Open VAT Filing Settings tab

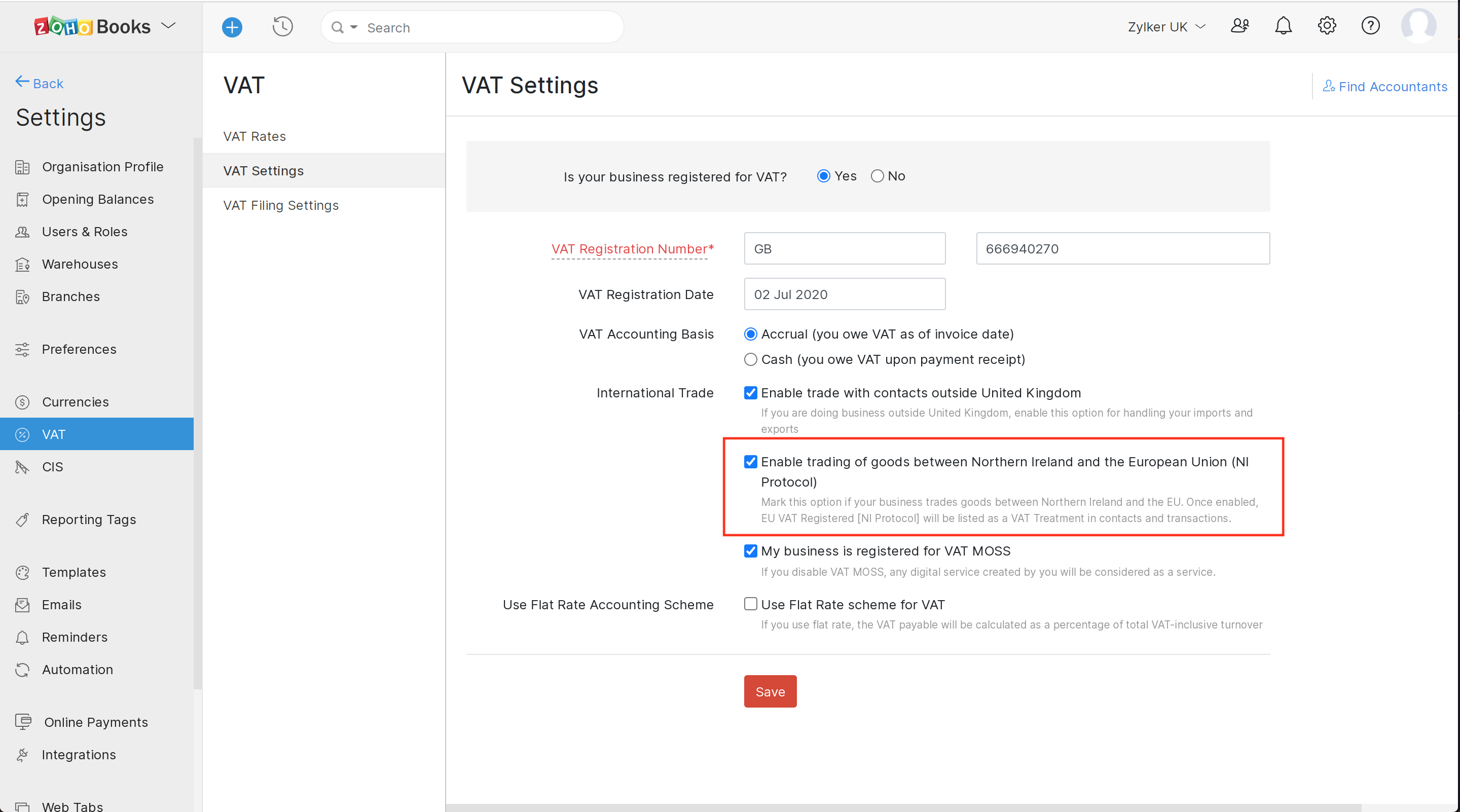coord(280,204)
